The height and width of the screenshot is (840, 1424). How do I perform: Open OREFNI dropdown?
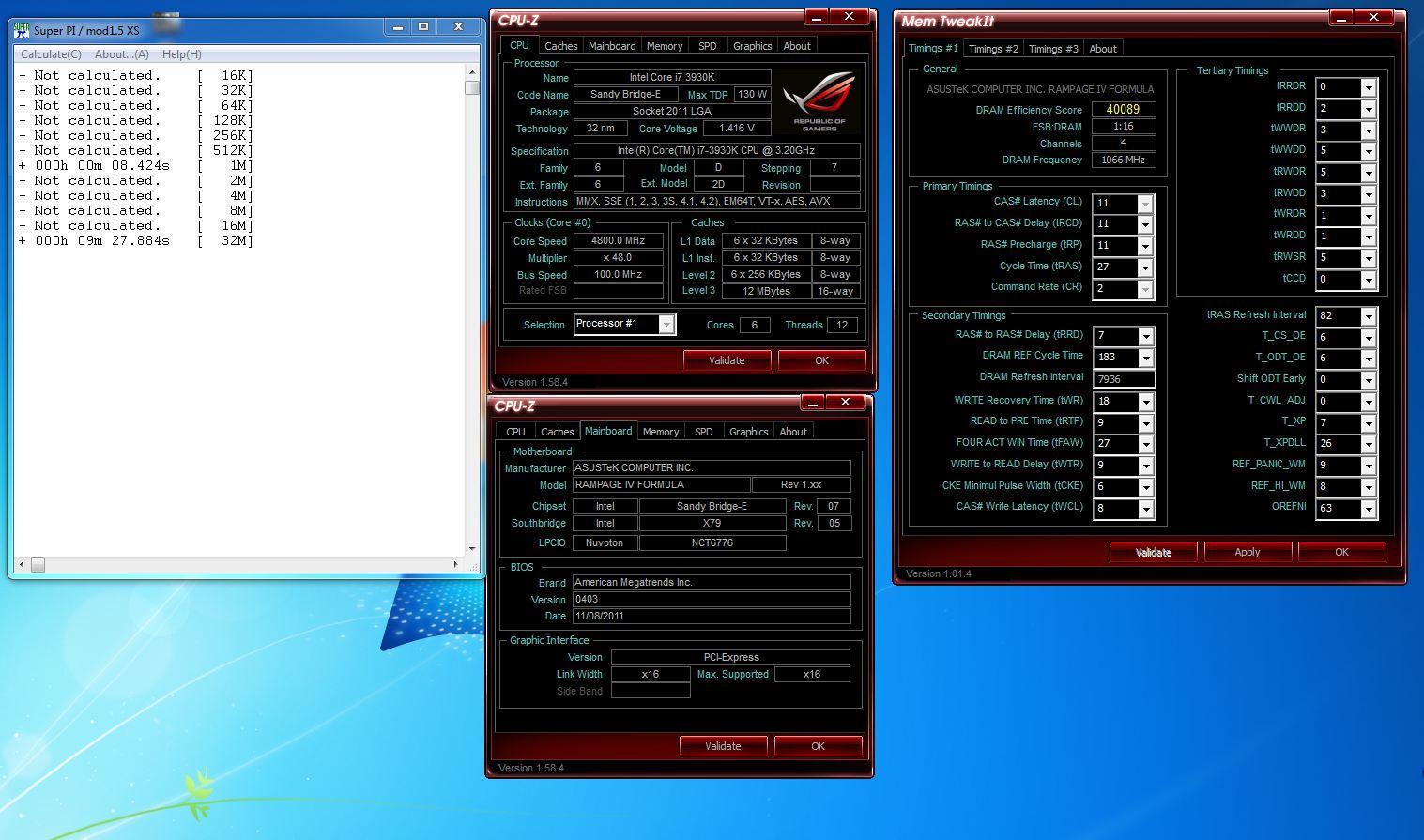tap(1369, 510)
